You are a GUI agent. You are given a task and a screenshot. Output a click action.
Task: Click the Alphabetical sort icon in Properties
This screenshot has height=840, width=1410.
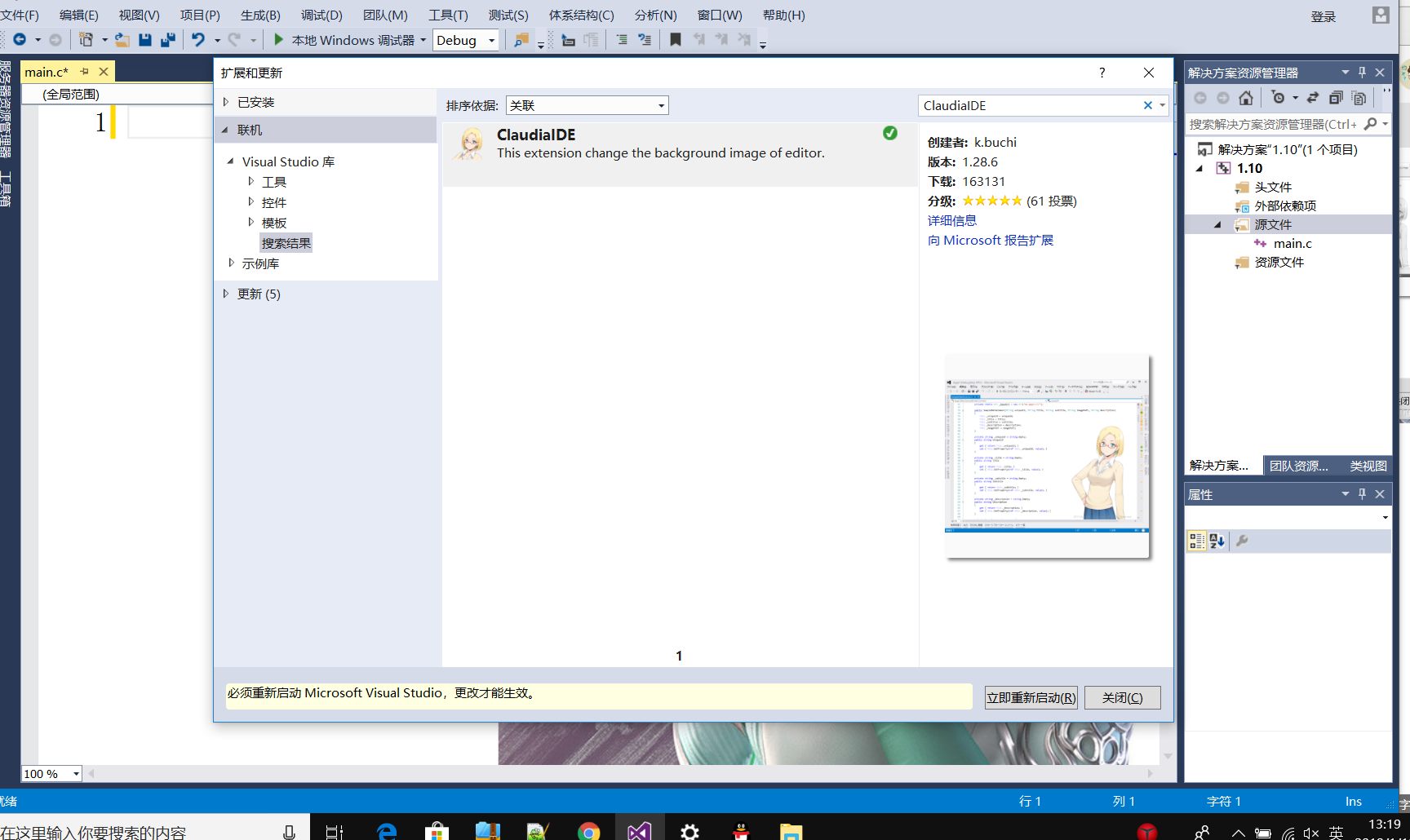pos(1217,541)
